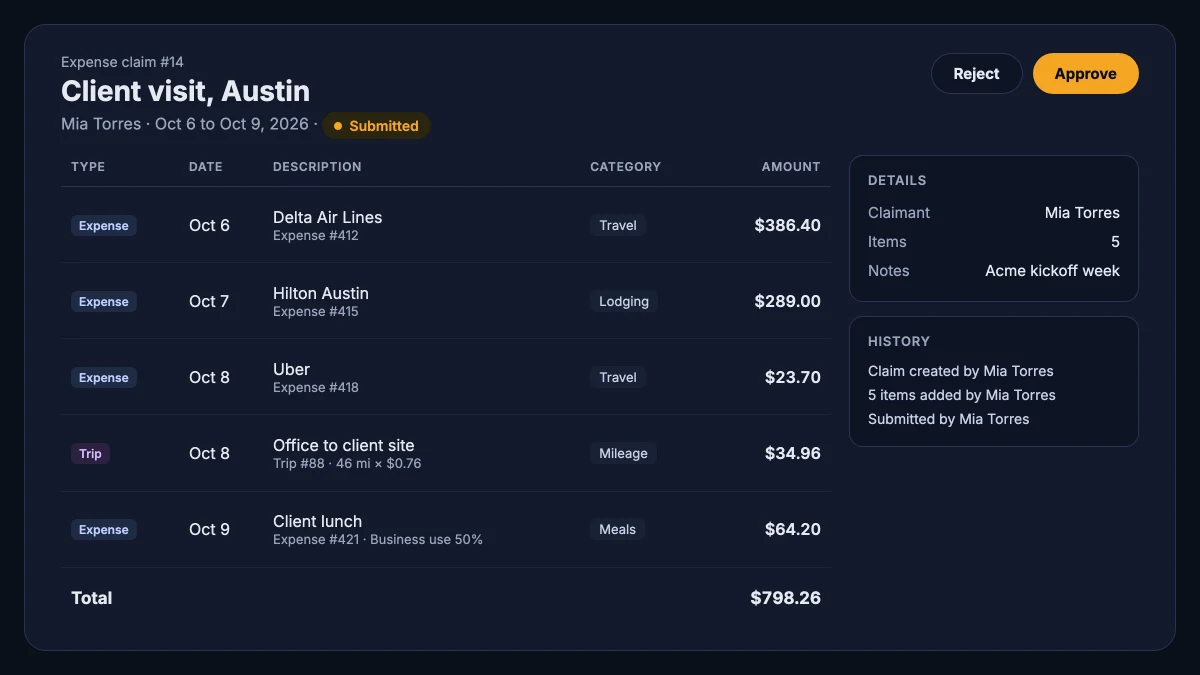
Task: Click the Expense badge on the Hilton Austin row
Action: tap(104, 302)
